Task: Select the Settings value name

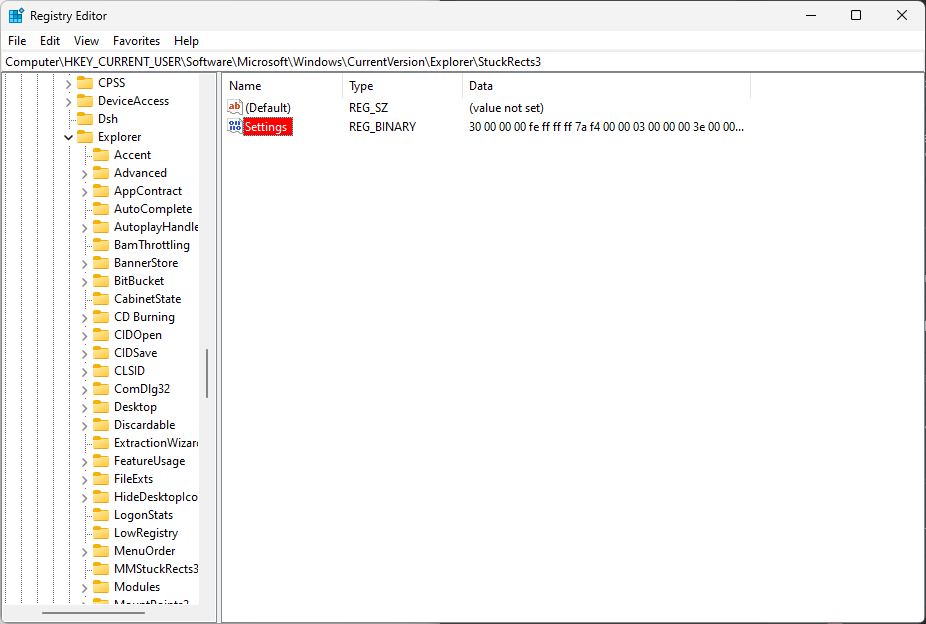Action: pos(266,126)
